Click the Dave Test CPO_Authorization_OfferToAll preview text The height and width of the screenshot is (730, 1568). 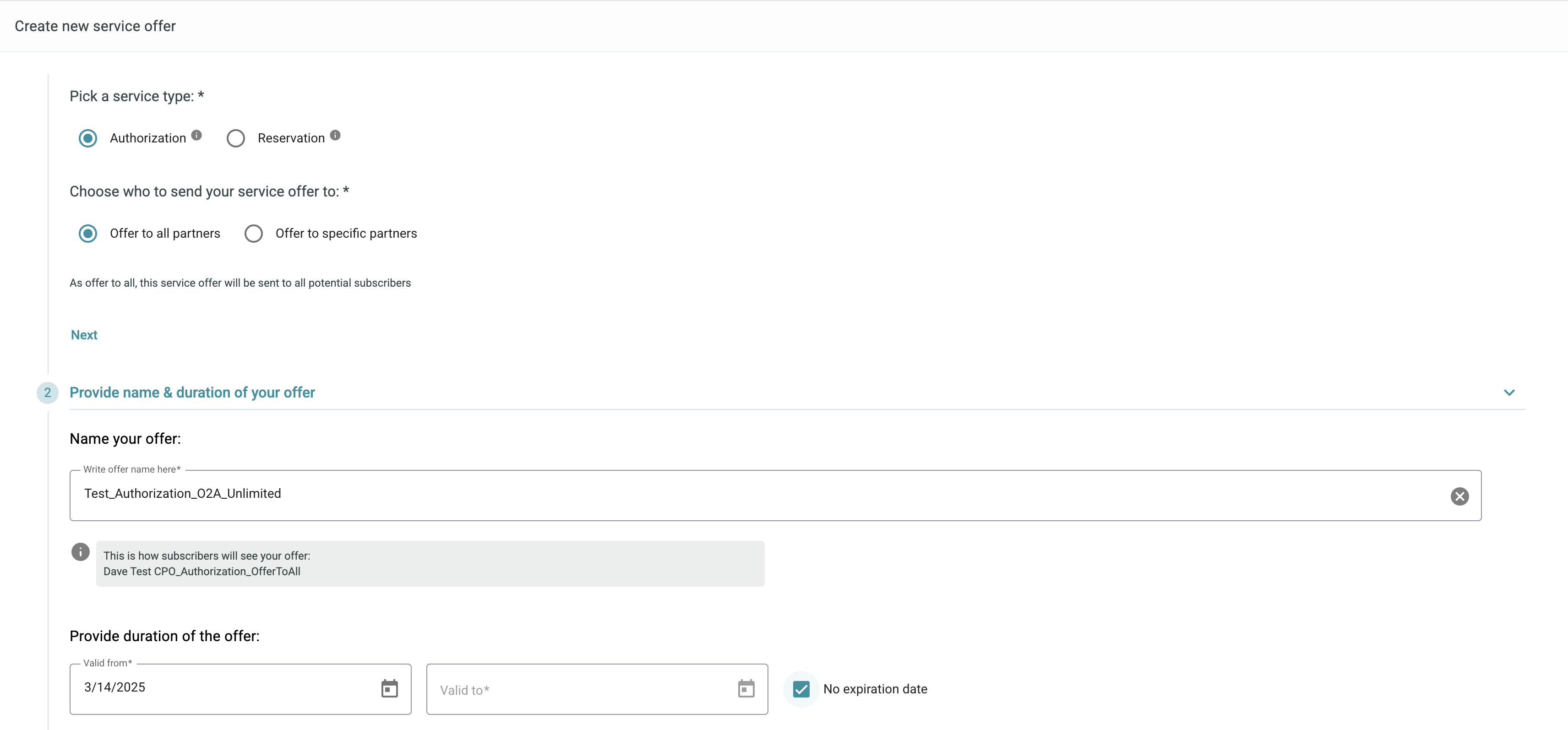[x=202, y=571]
